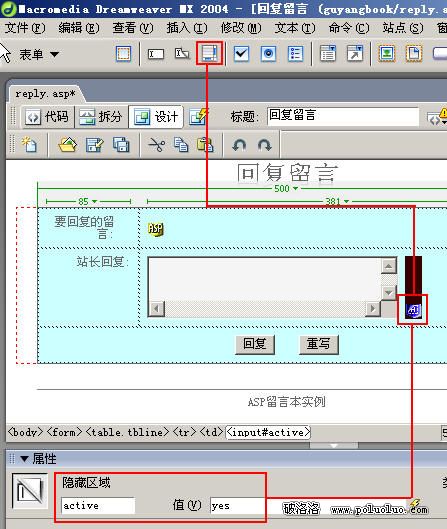This screenshot has width=447, height=529.
Task: Select the <tr> tag in tag selector
Action: pyautogui.click(x=185, y=432)
